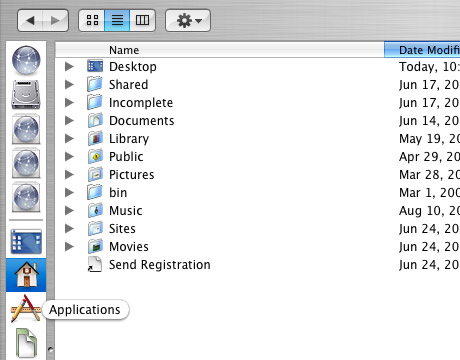This screenshot has width=460, height=360.
Task: Expand the Movies folder
Action: click(x=69, y=246)
